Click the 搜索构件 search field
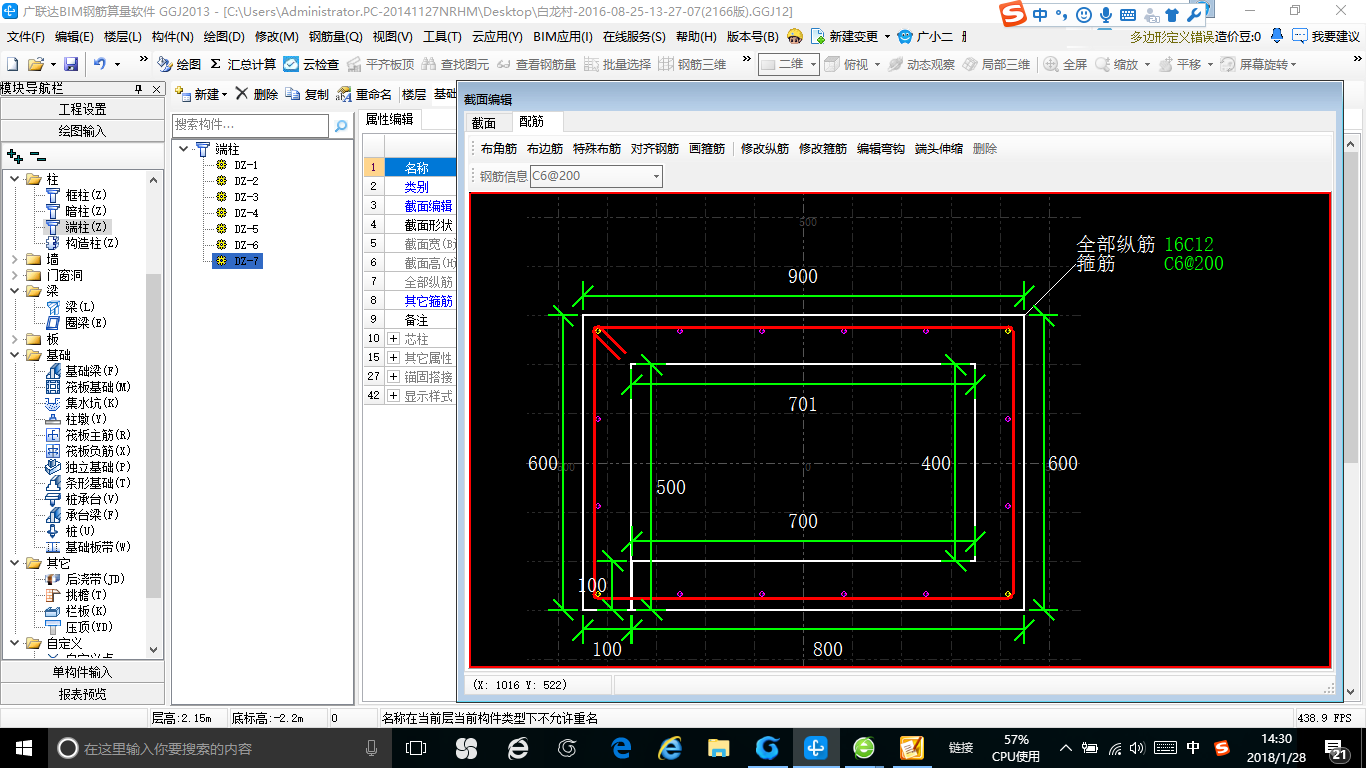 point(250,126)
